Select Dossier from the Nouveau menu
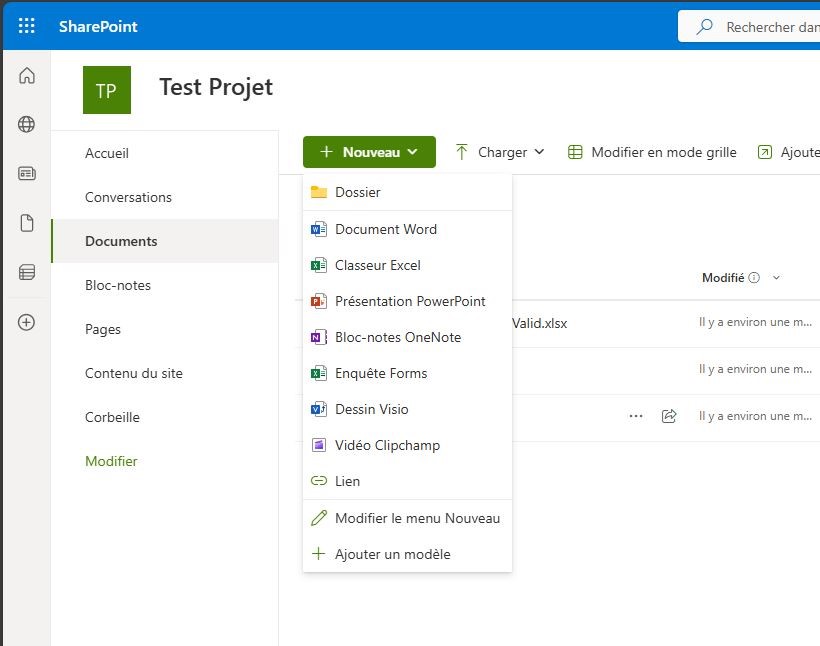820x646 pixels. point(357,192)
